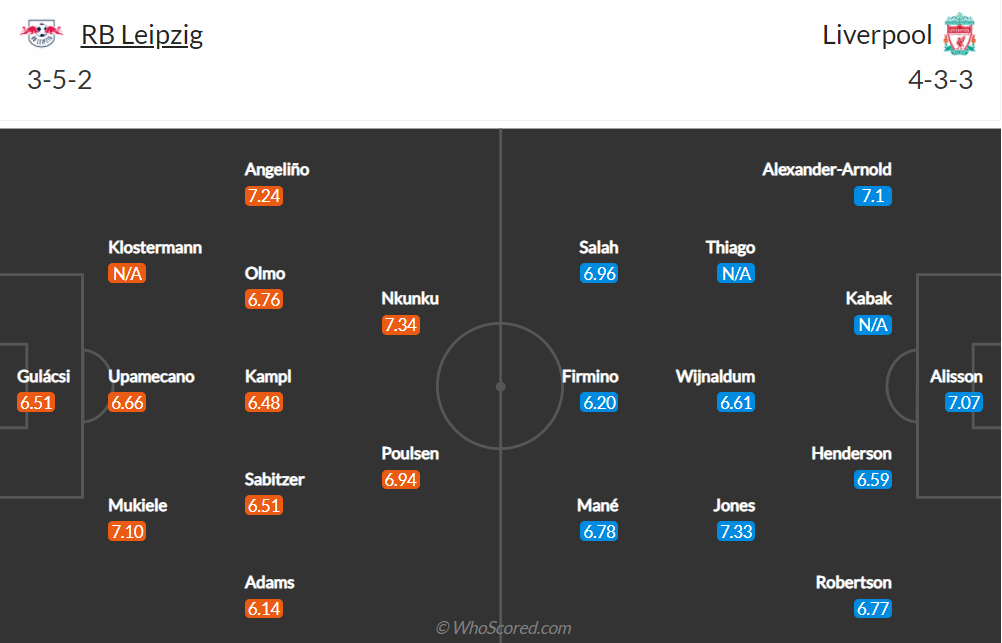
Task: Click Klostermann's N/A rating badge
Action: (127, 274)
